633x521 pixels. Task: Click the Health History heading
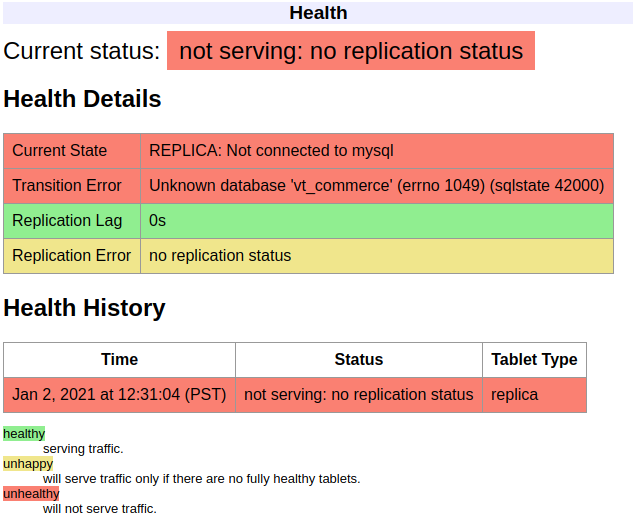click(x=84, y=308)
